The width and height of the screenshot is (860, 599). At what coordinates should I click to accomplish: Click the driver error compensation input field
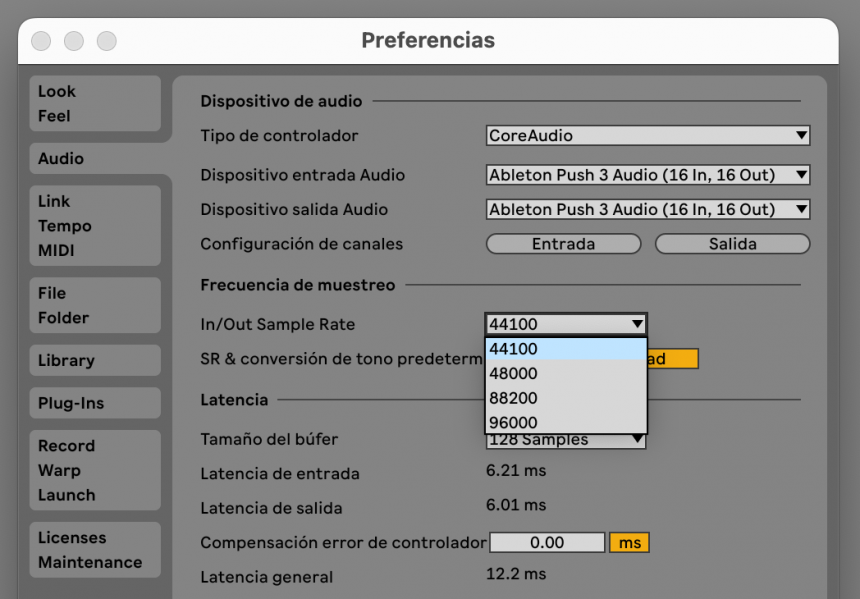pyautogui.click(x=547, y=541)
